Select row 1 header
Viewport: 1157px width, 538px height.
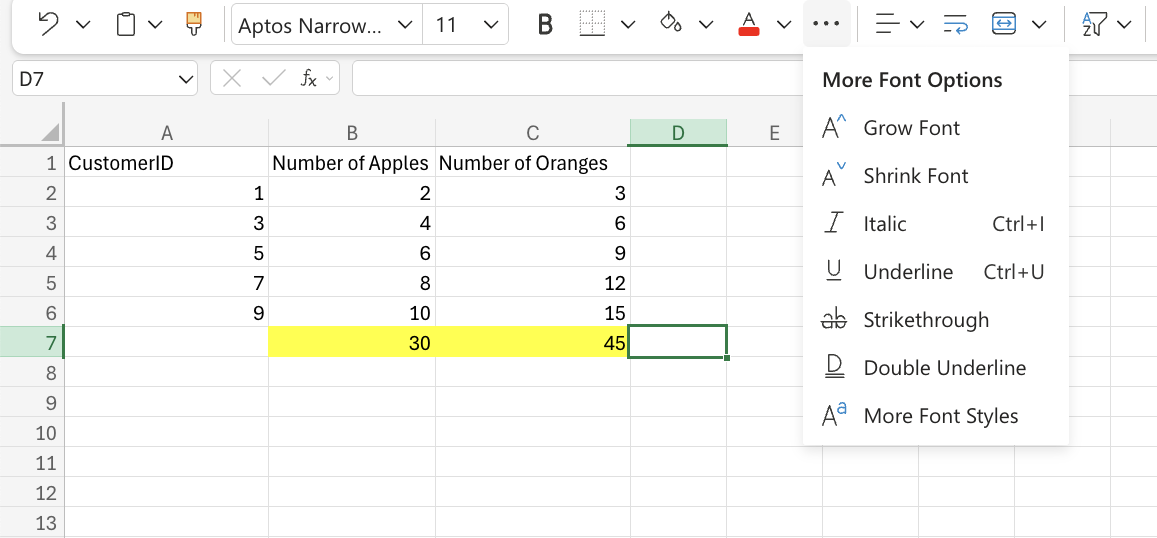coord(32,162)
